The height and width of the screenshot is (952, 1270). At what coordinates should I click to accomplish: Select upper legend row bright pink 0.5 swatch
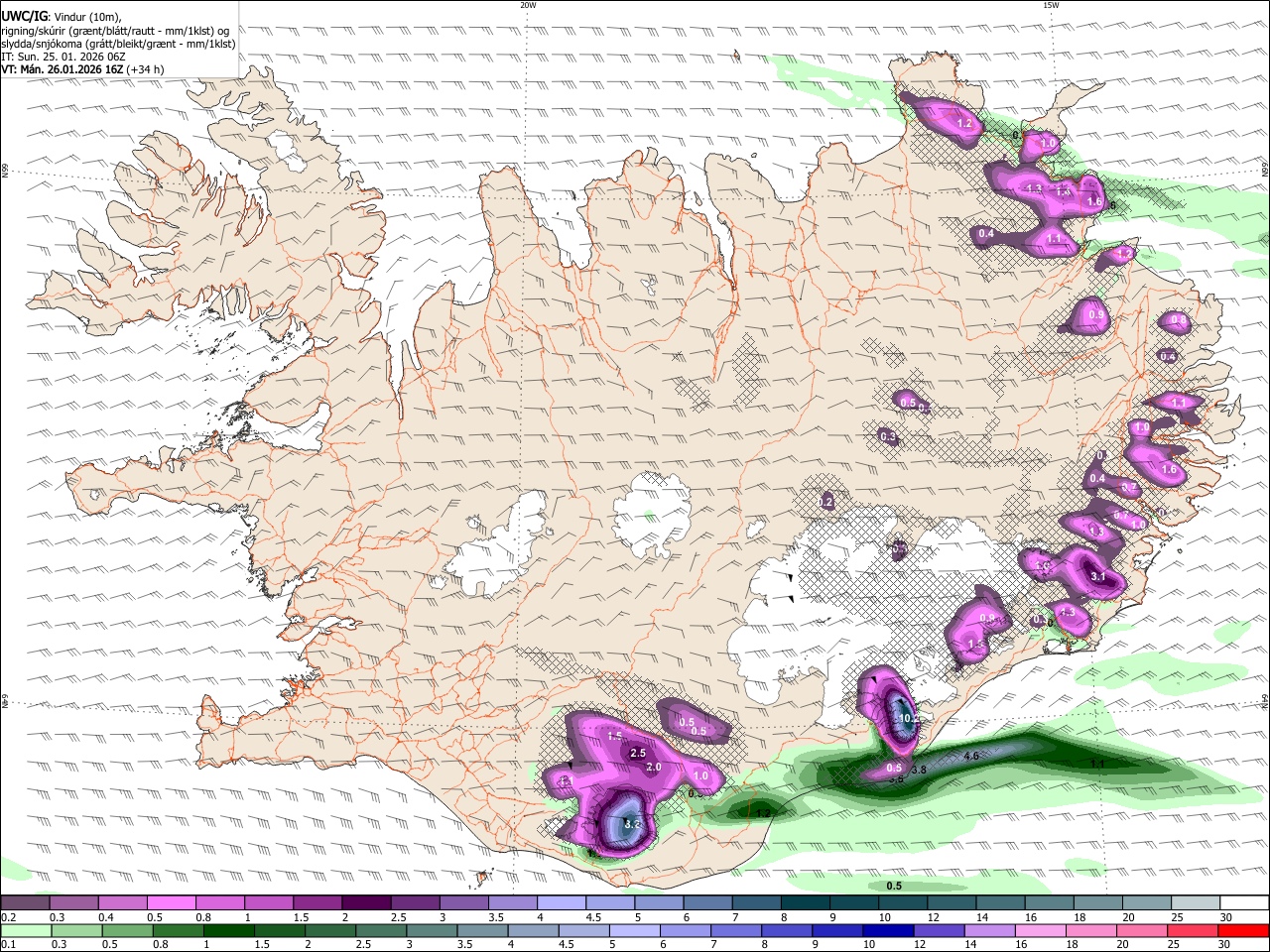(171, 903)
